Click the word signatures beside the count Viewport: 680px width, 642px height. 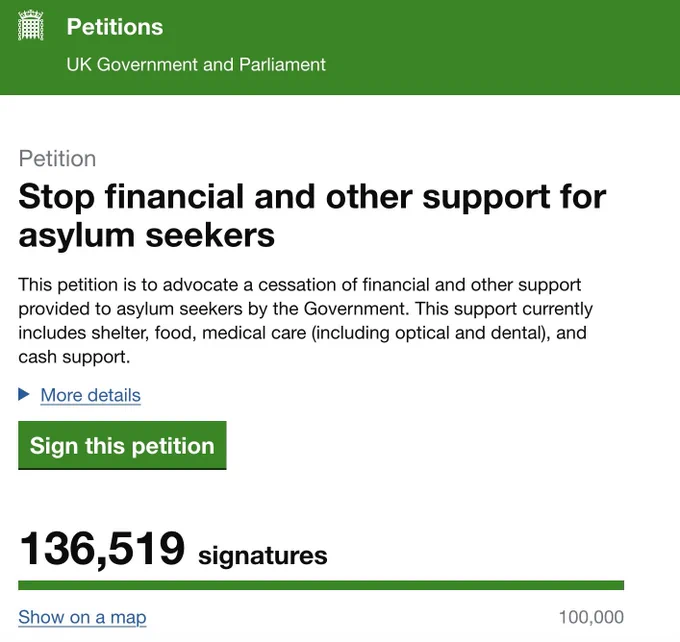(263, 556)
